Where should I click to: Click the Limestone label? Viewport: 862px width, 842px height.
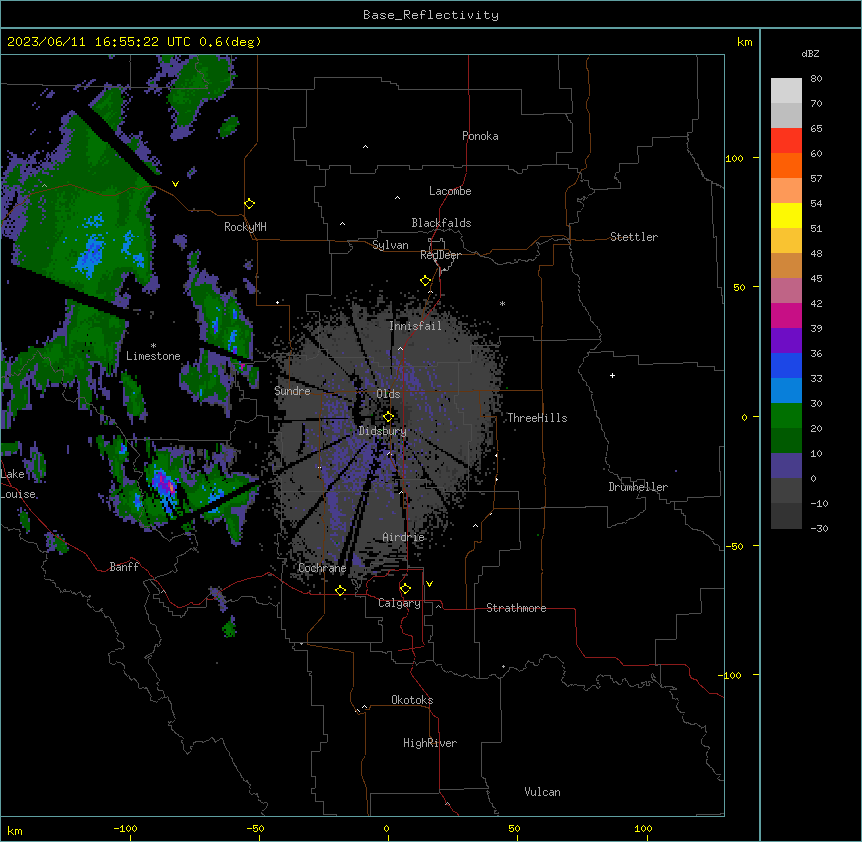point(153,356)
